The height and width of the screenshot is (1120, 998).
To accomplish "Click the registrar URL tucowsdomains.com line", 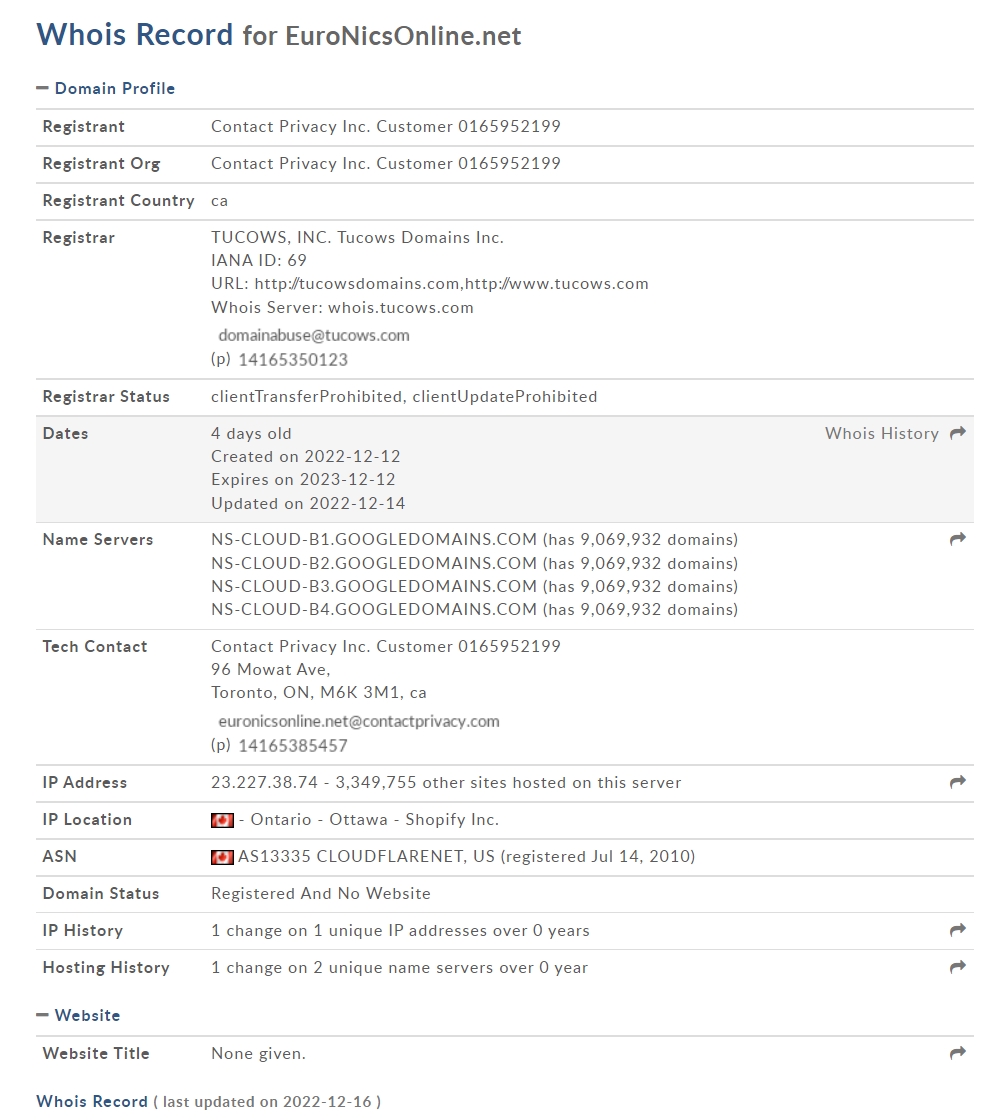I will coord(429,284).
